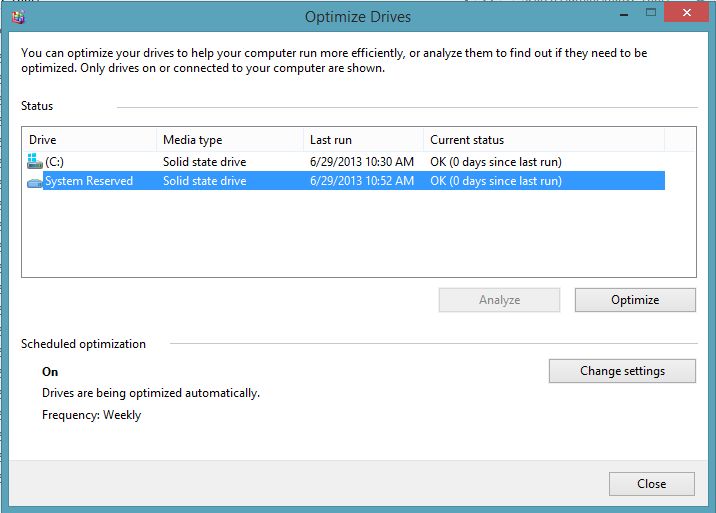Click the grayed-out Analyze button
This screenshot has width=716, height=513.
tap(499, 300)
